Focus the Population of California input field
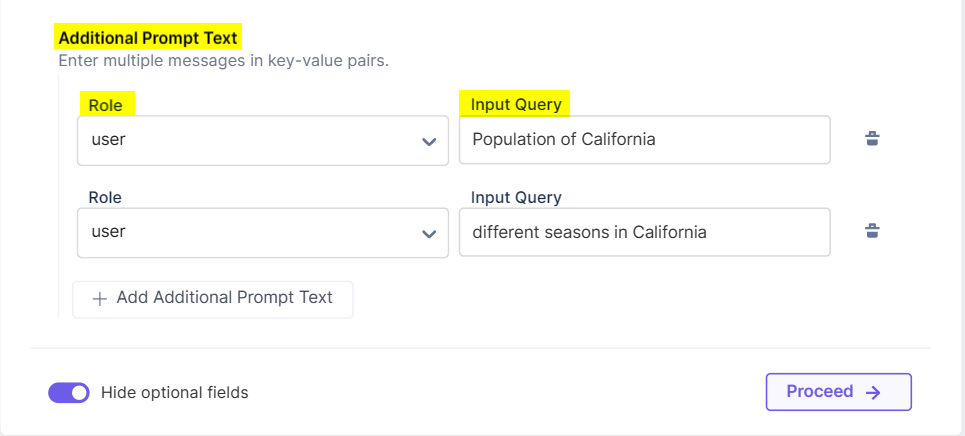 (644, 140)
